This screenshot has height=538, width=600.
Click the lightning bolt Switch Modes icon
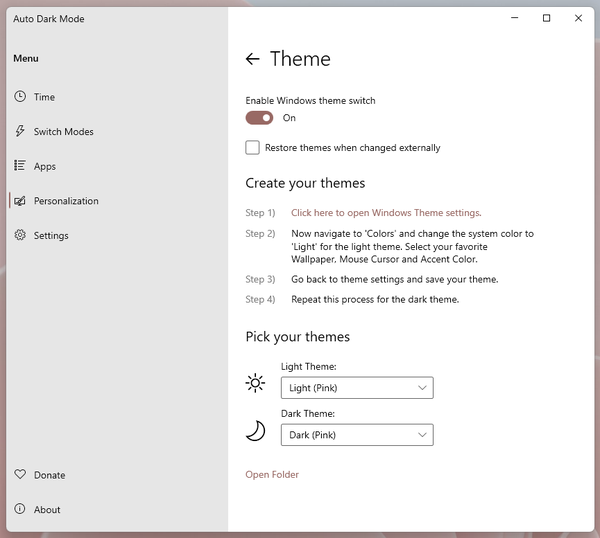pyautogui.click(x=20, y=132)
